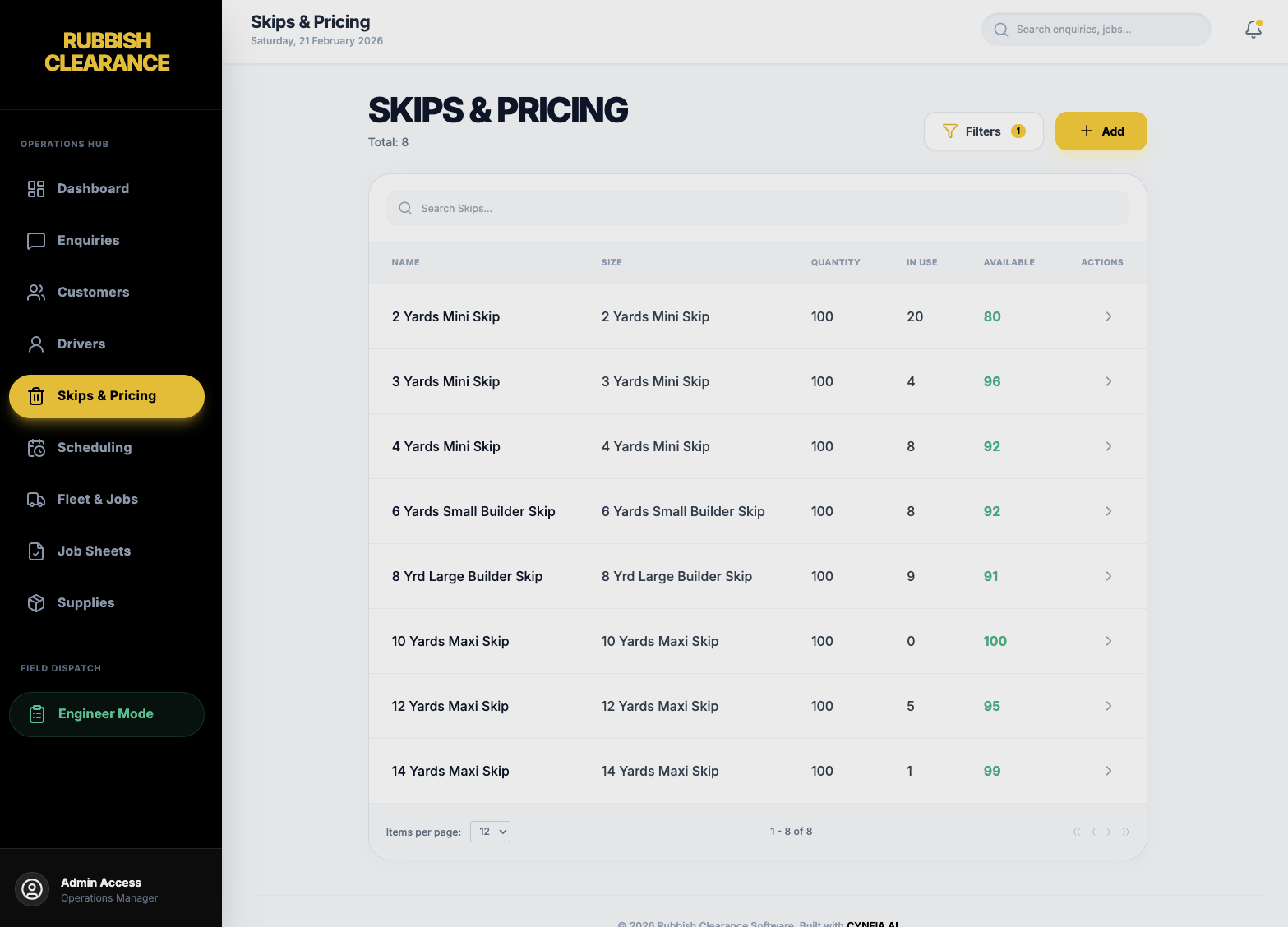Switch to Engineer Mode
Screen dimensions: 1288x927
tap(106, 713)
